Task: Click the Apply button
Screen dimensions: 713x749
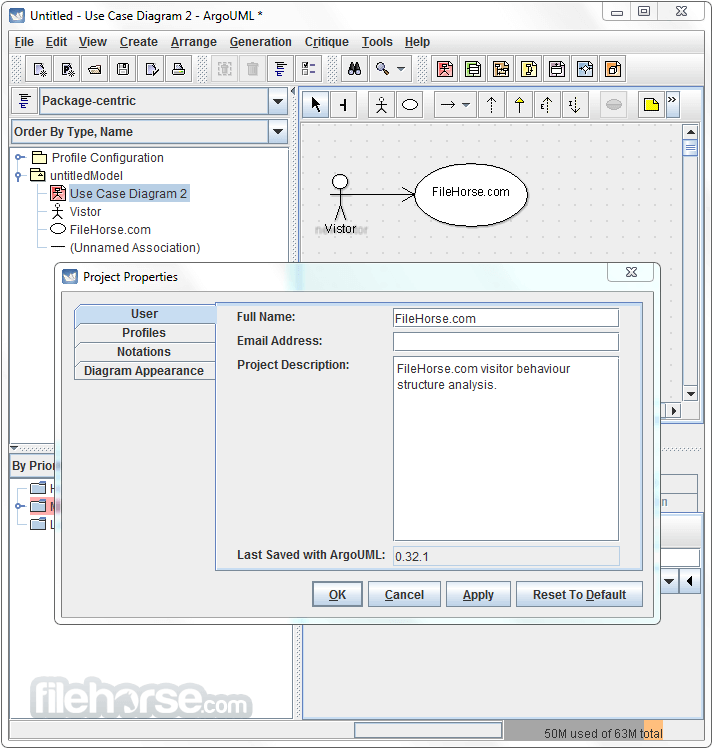Action: click(478, 595)
